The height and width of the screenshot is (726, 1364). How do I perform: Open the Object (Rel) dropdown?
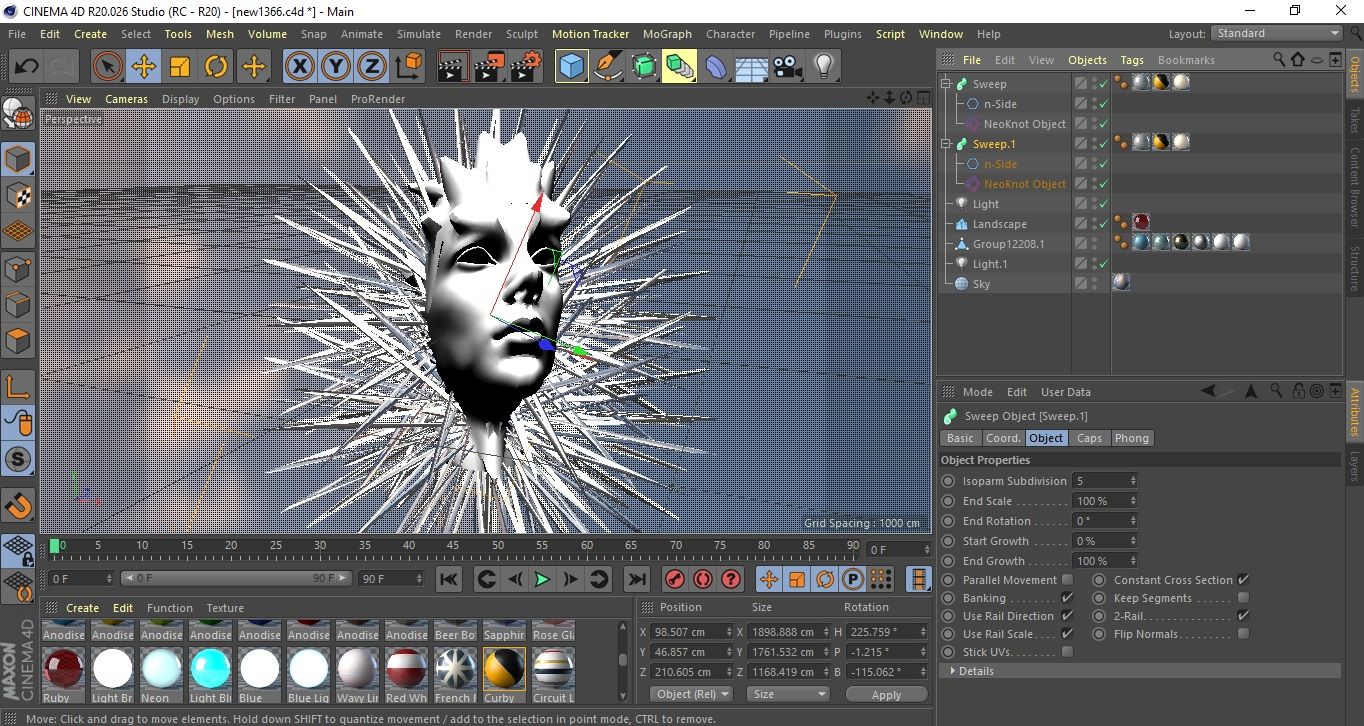click(x=692, y=694)
